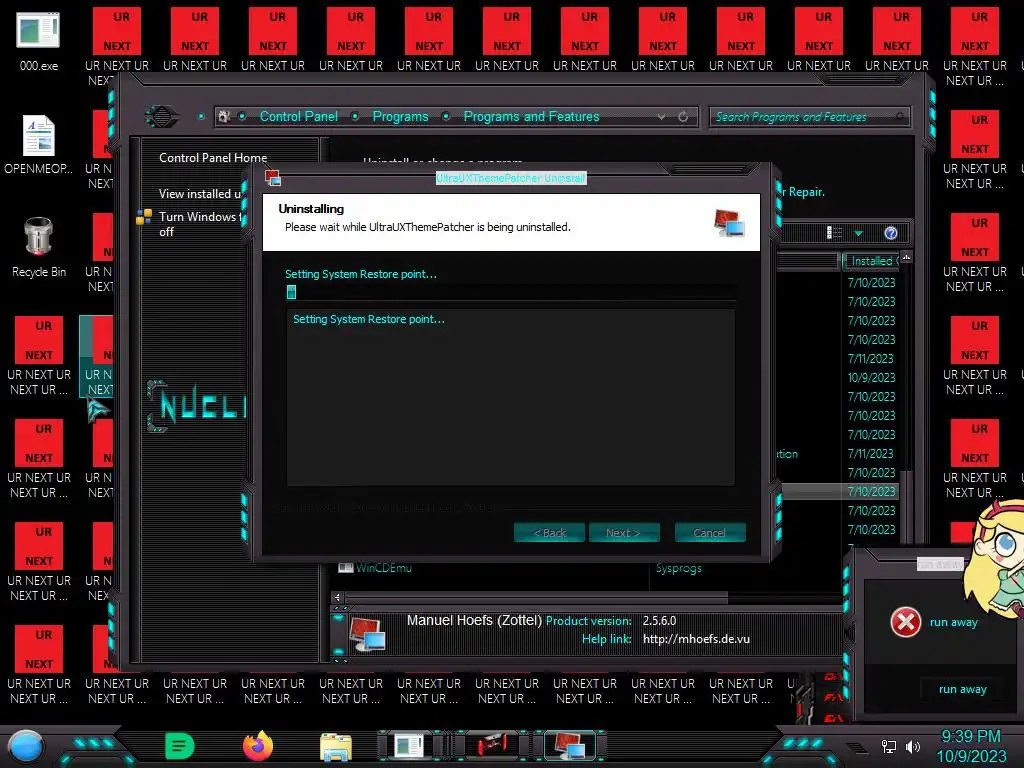Expand the address bar history dropdown
1024x768 pixels.
[x=662, y=117]
